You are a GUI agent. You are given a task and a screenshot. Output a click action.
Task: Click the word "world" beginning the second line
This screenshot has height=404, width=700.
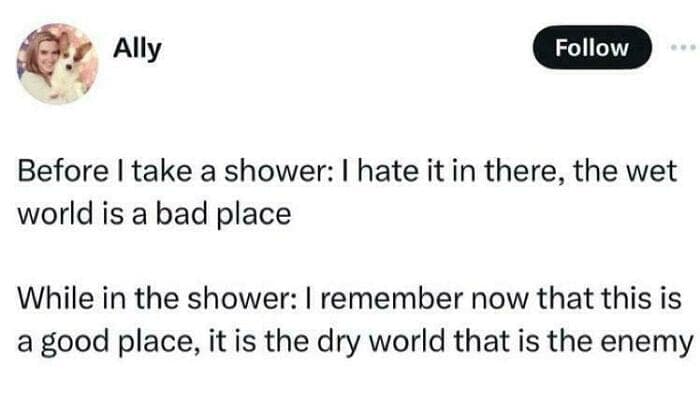pos(47,213)
